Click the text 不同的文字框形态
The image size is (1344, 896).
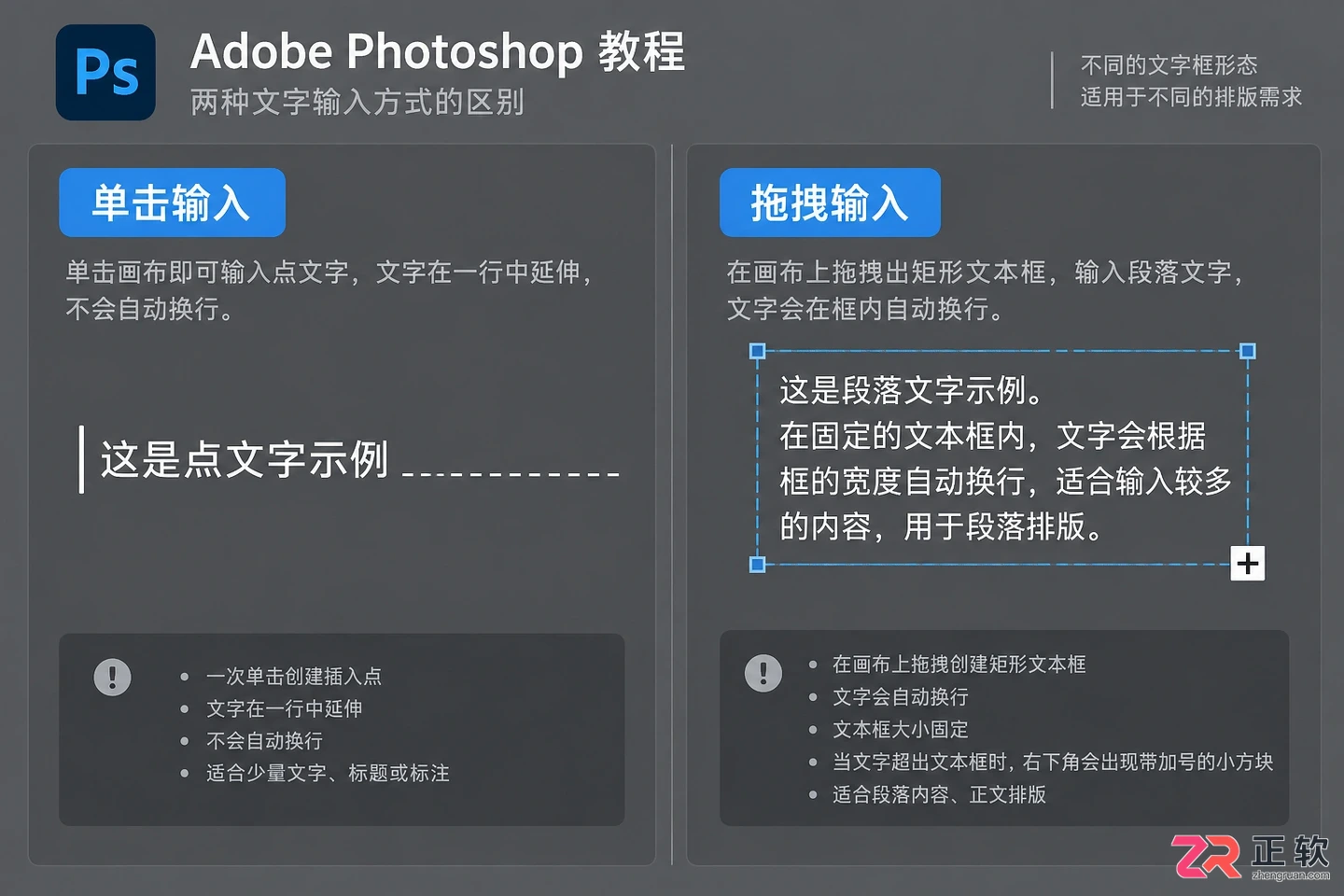1169,65
